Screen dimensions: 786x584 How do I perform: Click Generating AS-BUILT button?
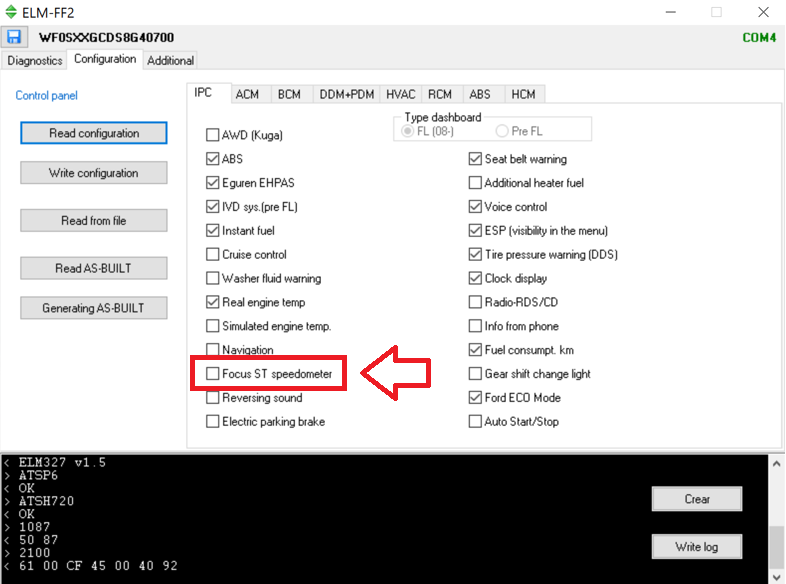(x=93, y=308)
